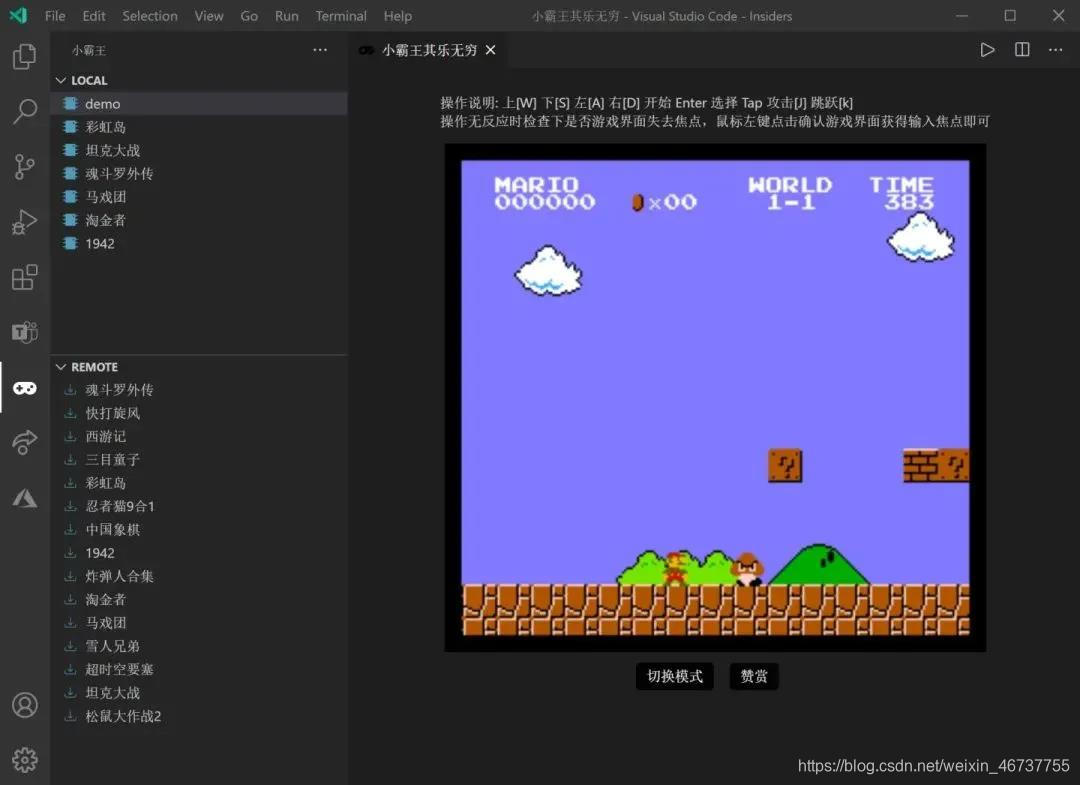Select local game 坦克大战

point(199,151)
